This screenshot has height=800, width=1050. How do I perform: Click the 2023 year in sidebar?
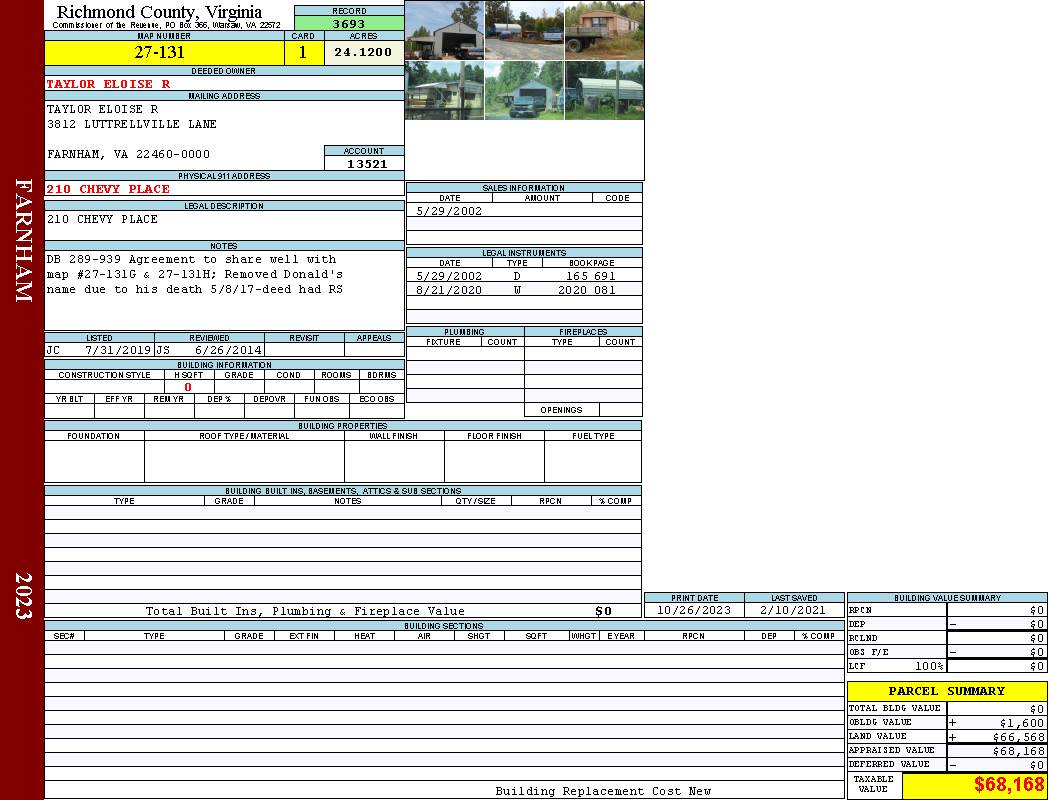tap(23, 595)
